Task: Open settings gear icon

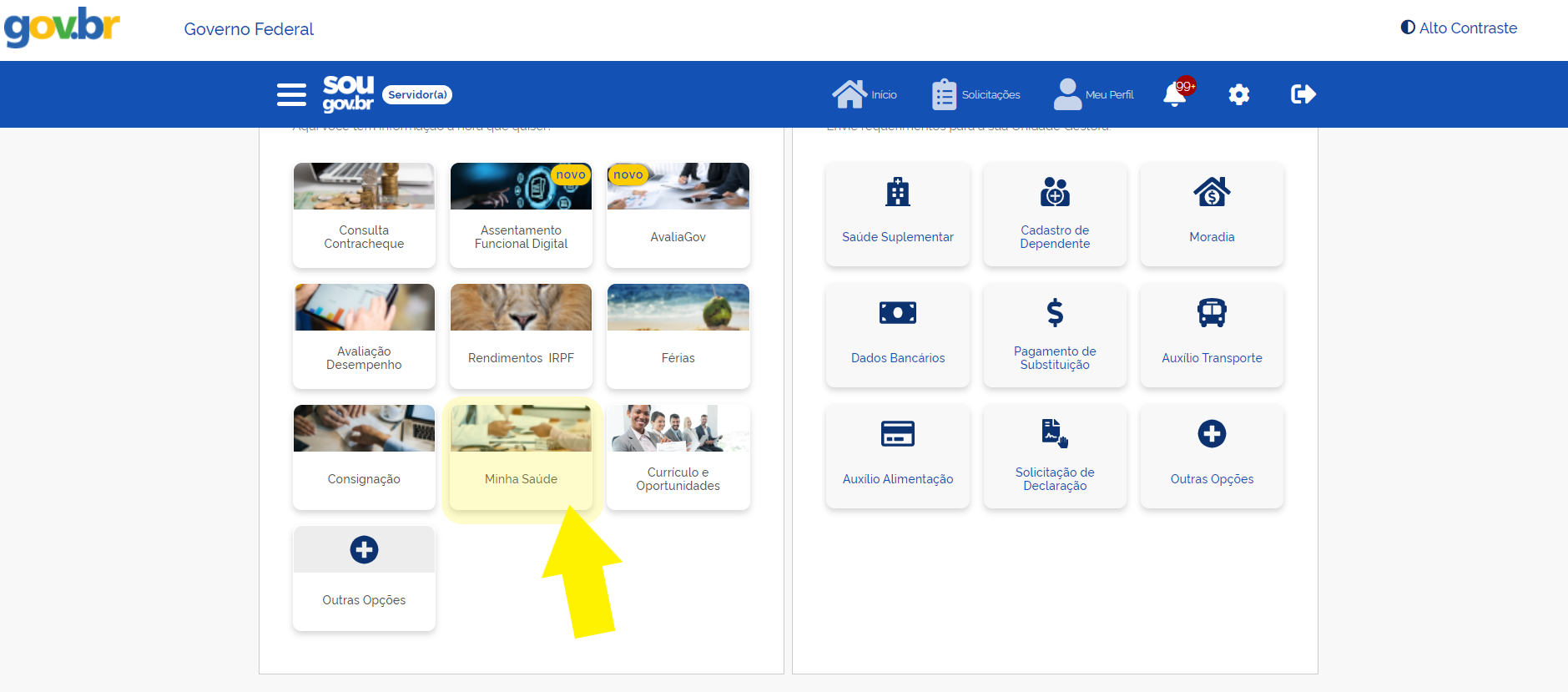Action: tap(1238, 94)
